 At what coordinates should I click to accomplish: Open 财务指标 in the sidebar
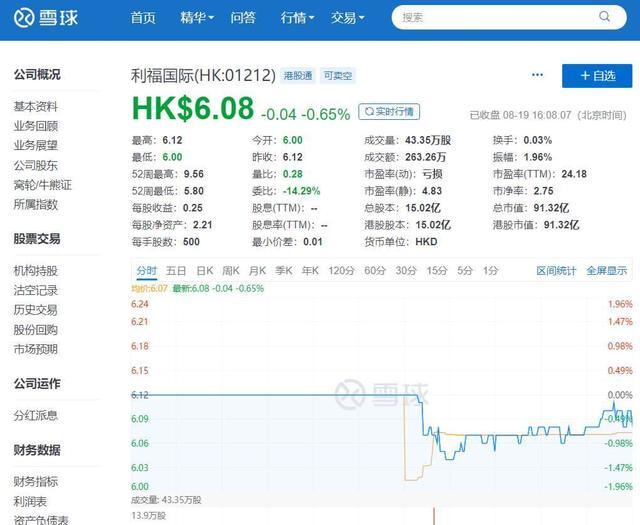[x=36, y=482]
